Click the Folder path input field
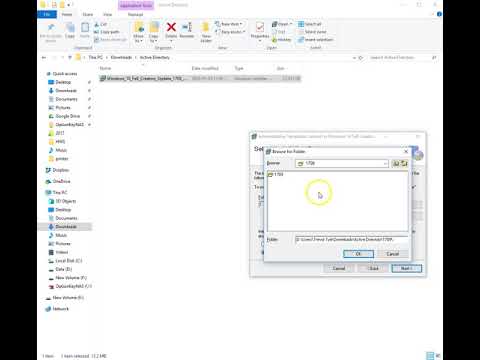The width and height of the screenshot is (480, 360). pyautogui.click(x=351, y=240)
